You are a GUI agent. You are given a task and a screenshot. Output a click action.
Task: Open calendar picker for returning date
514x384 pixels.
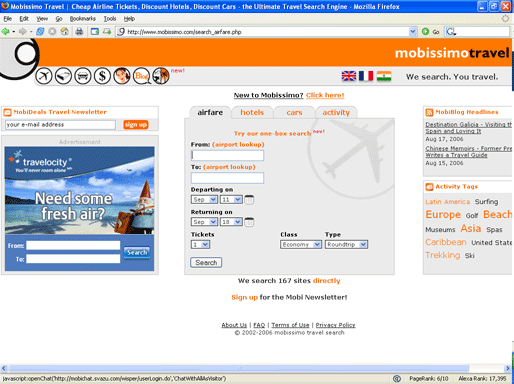click(x=249, y=222)
